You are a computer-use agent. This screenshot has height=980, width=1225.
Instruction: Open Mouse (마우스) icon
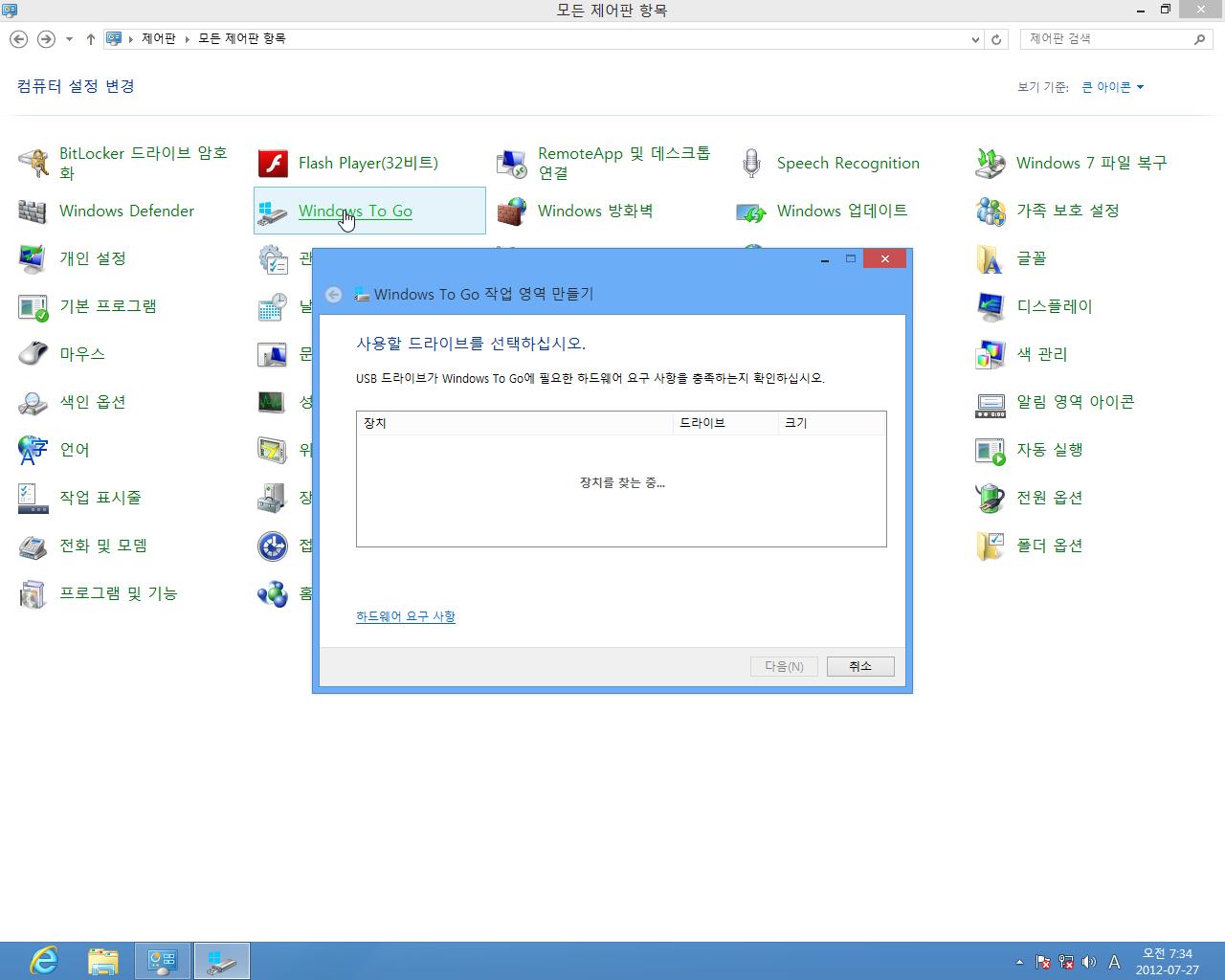pos(33,355)
